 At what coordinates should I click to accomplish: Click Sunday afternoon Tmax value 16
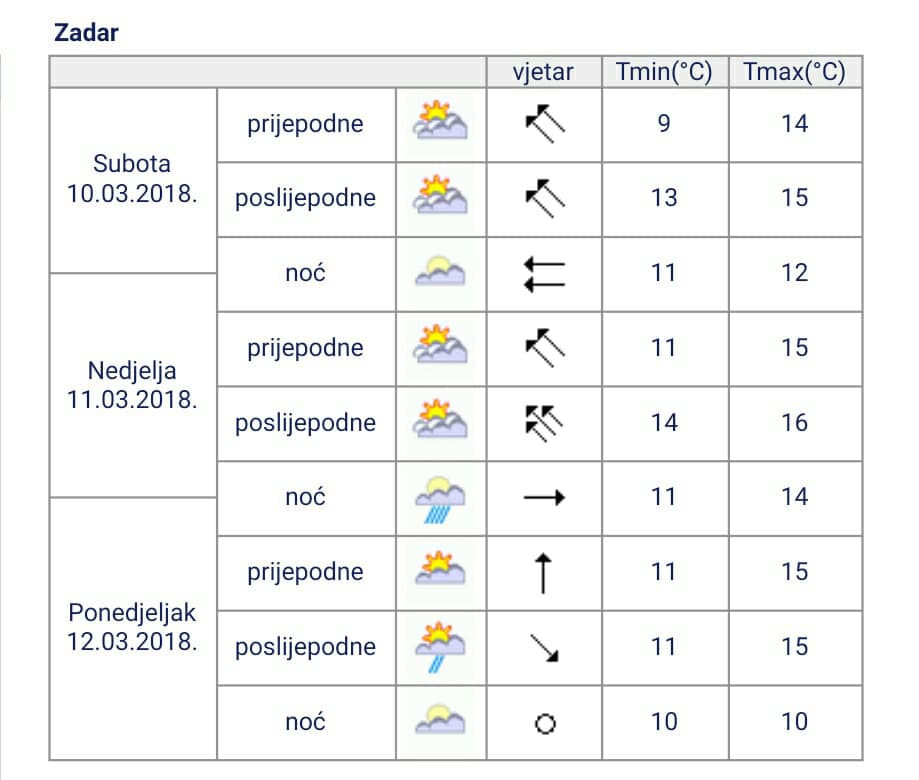point(794,422)
